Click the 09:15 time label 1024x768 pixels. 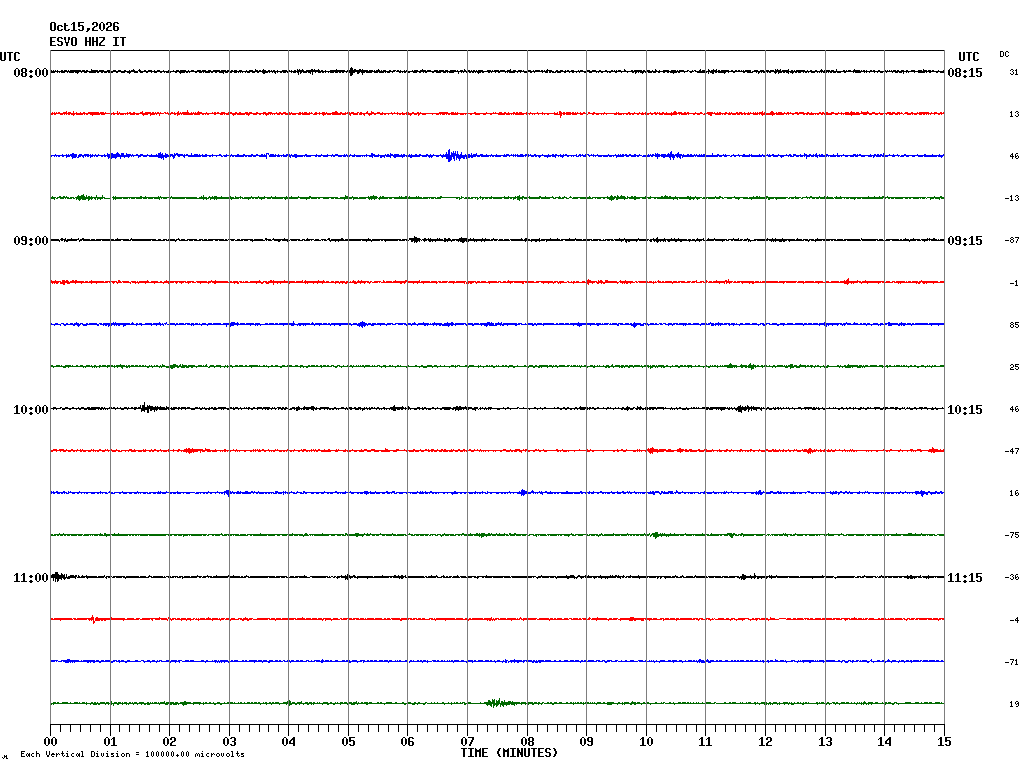pyautogui.click(x=965, y=241)
